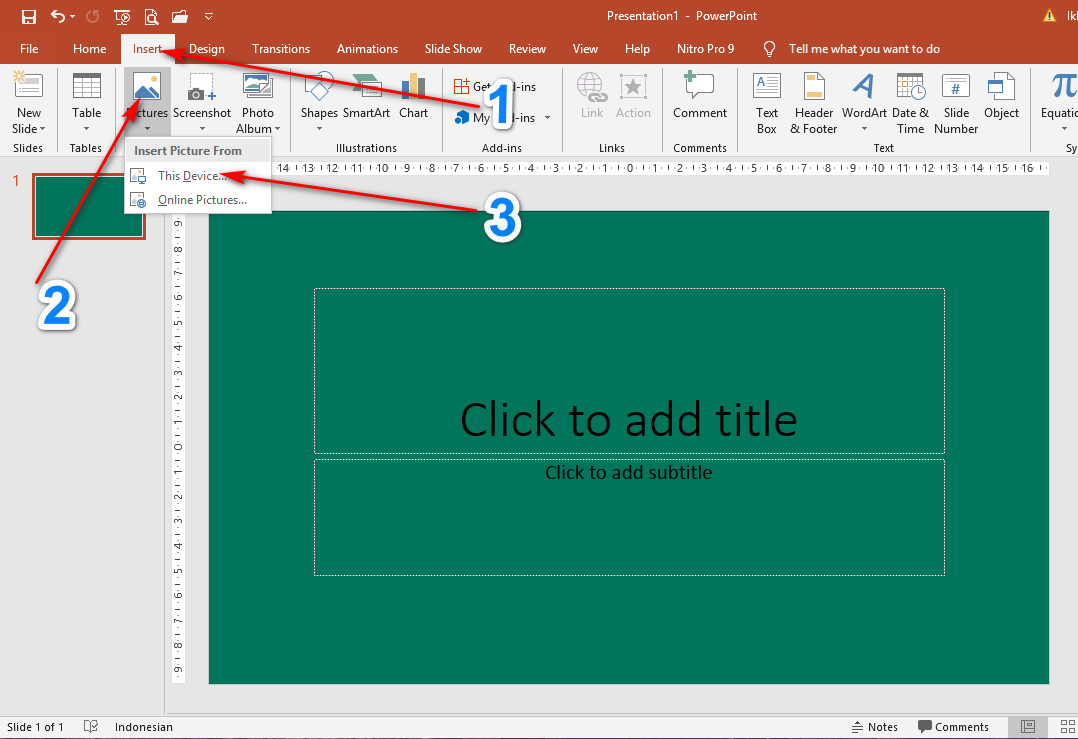Image resolution: width=1078 pixels, height=739 pixels.
Task: Click the 'Click to add subtitle' placeholder
Action: 629,518
